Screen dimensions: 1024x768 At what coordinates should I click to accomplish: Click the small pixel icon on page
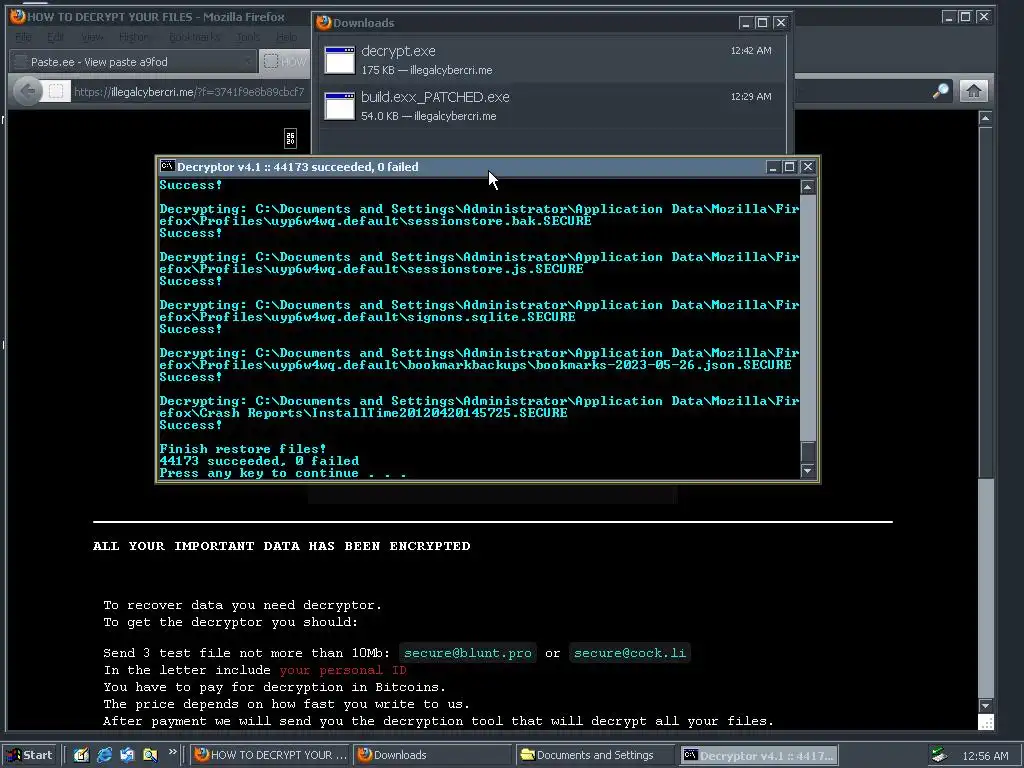[x=291, y=138]
